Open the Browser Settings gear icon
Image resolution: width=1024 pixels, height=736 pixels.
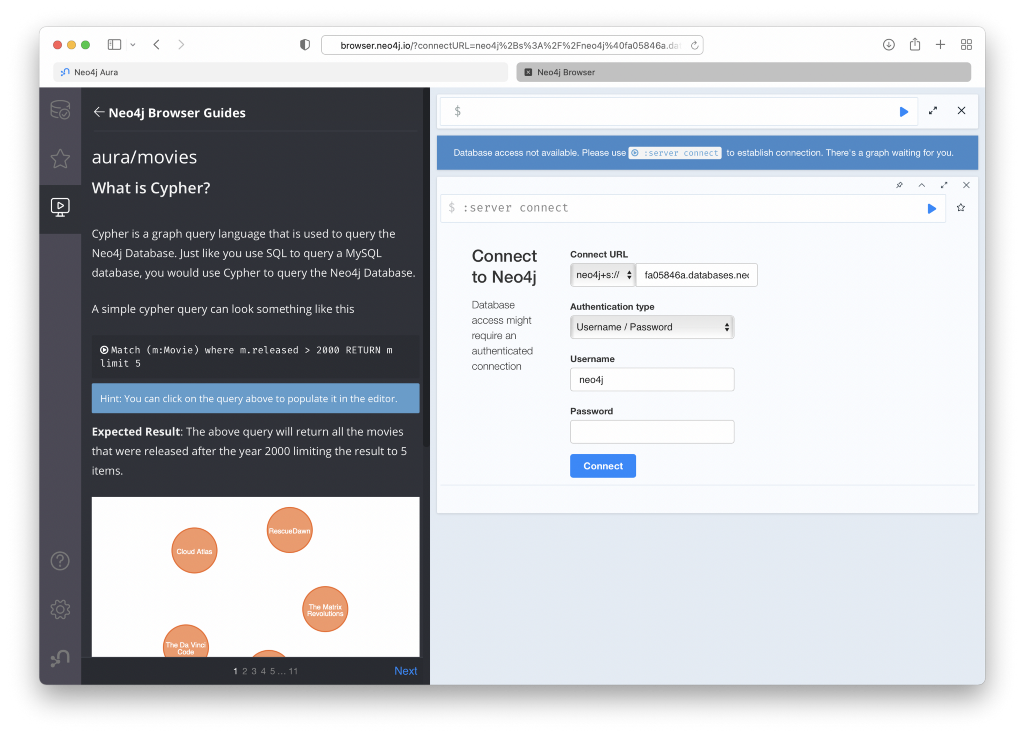tap(60, 609)
